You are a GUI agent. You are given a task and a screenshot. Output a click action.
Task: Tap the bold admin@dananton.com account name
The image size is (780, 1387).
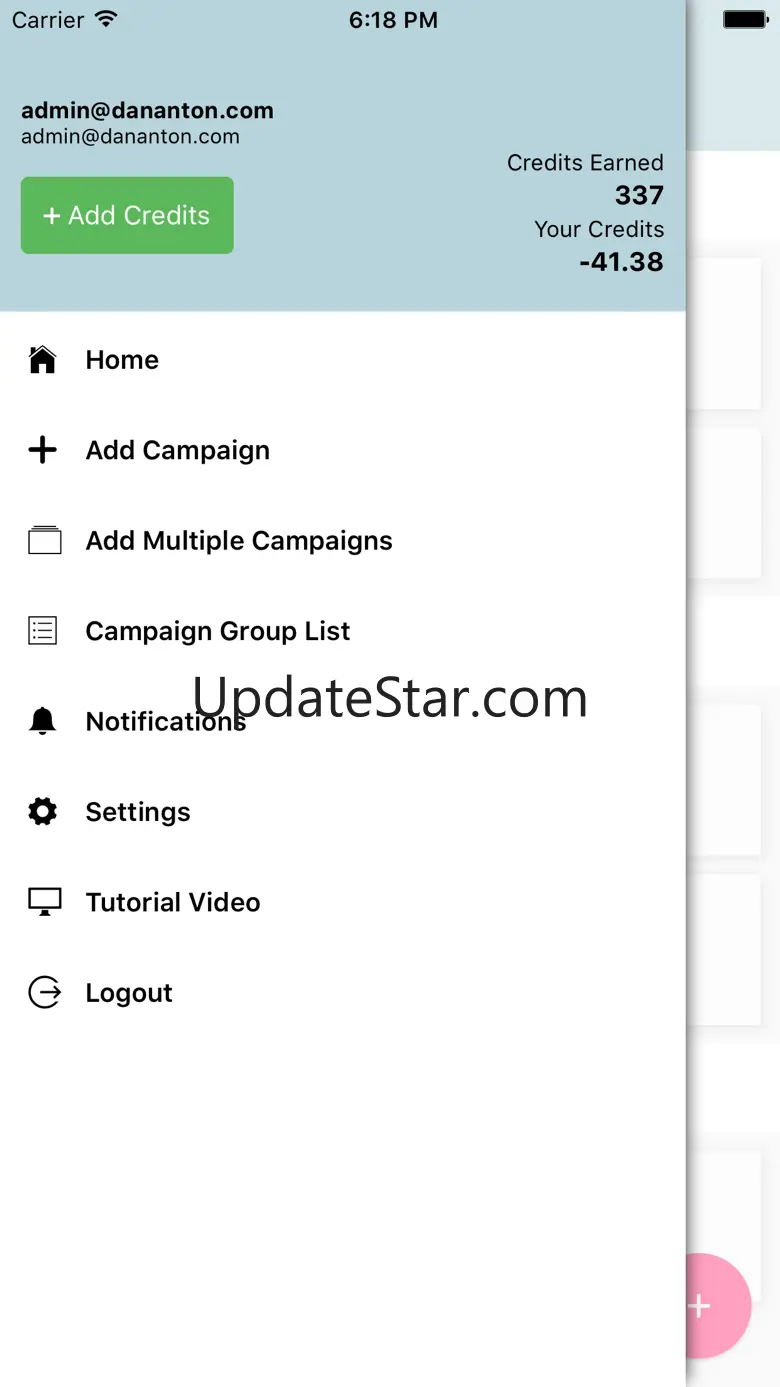pos(147,110)
